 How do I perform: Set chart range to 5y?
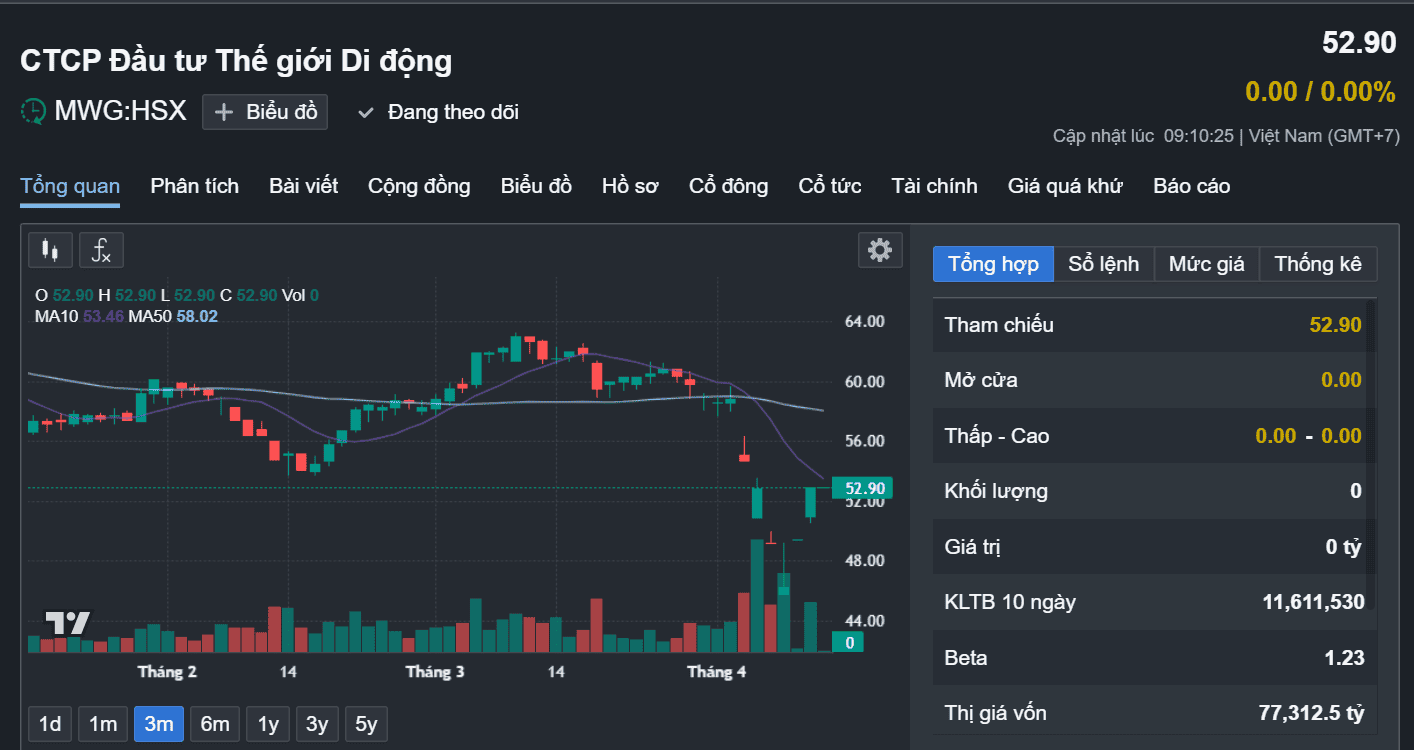367,724
